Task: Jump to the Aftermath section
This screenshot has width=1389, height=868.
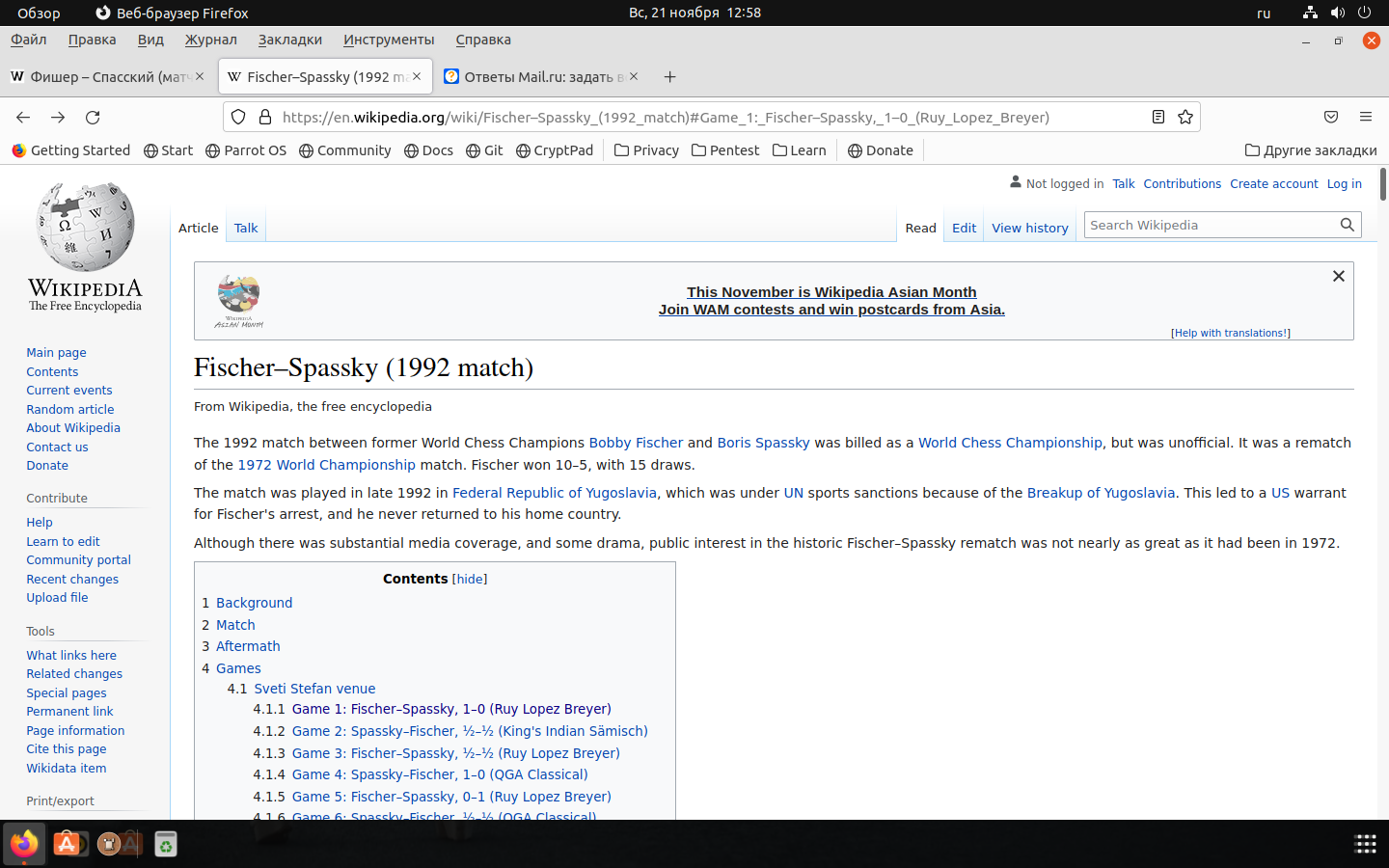Action: pyautogui.click(x=248, y=646)
